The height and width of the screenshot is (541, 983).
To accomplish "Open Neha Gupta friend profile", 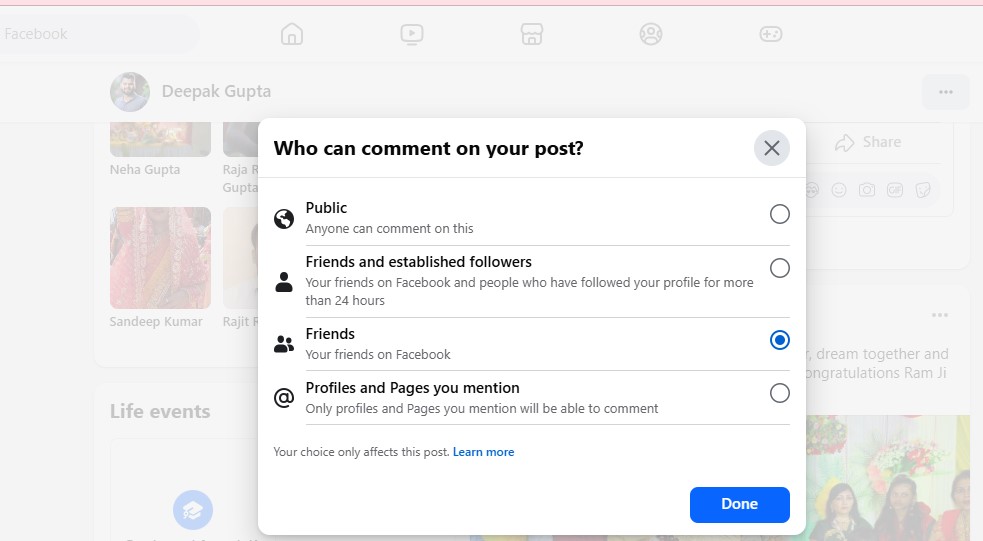I will click(x=145, y=170).
